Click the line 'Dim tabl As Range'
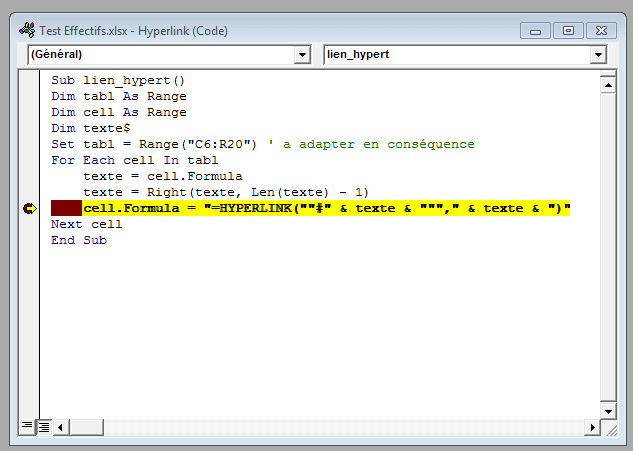The width and height of the screenshot is (633, 451). pyautogui.click(x=119, y=96)
